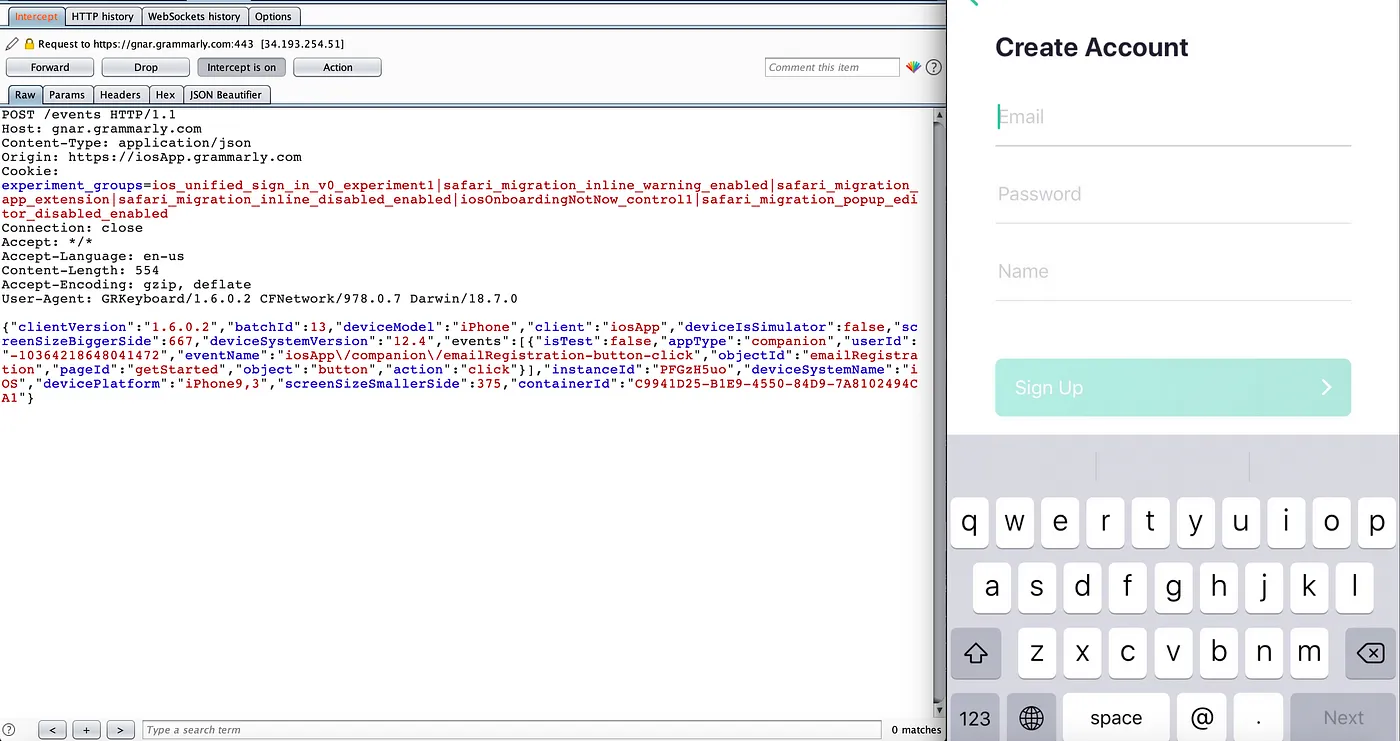1400x741 pixels.
Task: Tap the backspace delete key
Action: (1369, 653)
